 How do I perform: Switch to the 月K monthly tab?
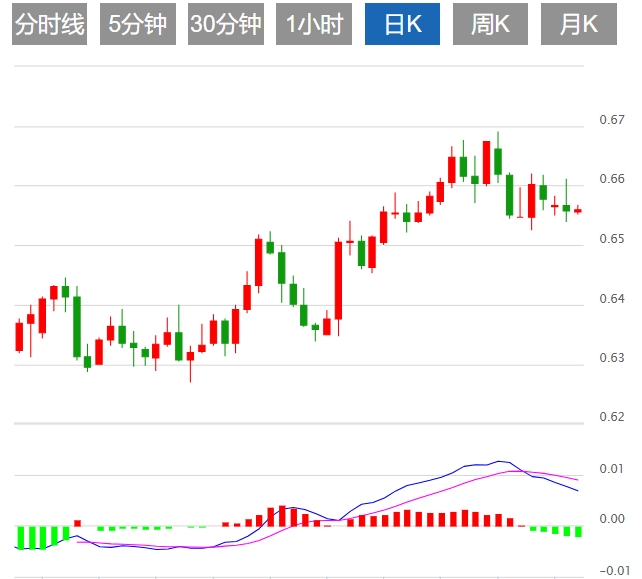[579, 24]
